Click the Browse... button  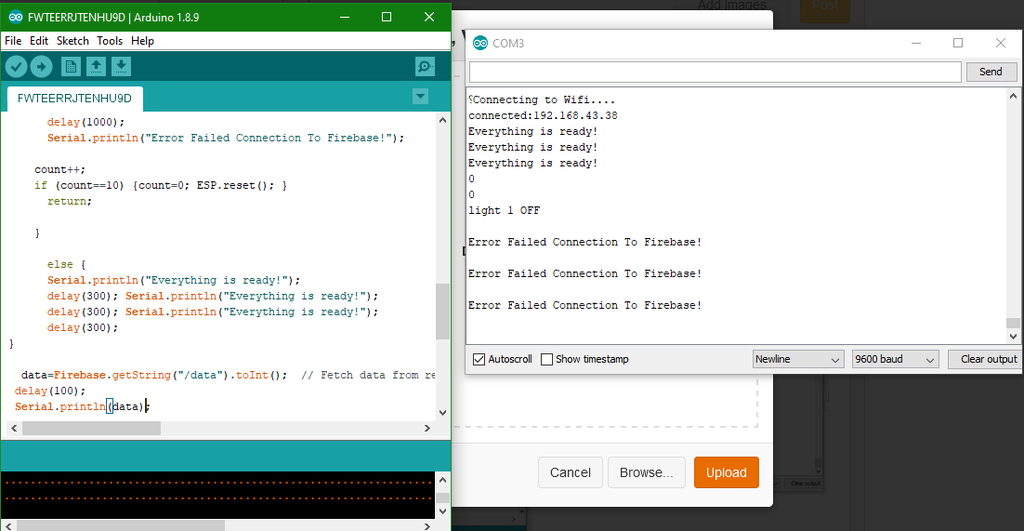(647, 472)
